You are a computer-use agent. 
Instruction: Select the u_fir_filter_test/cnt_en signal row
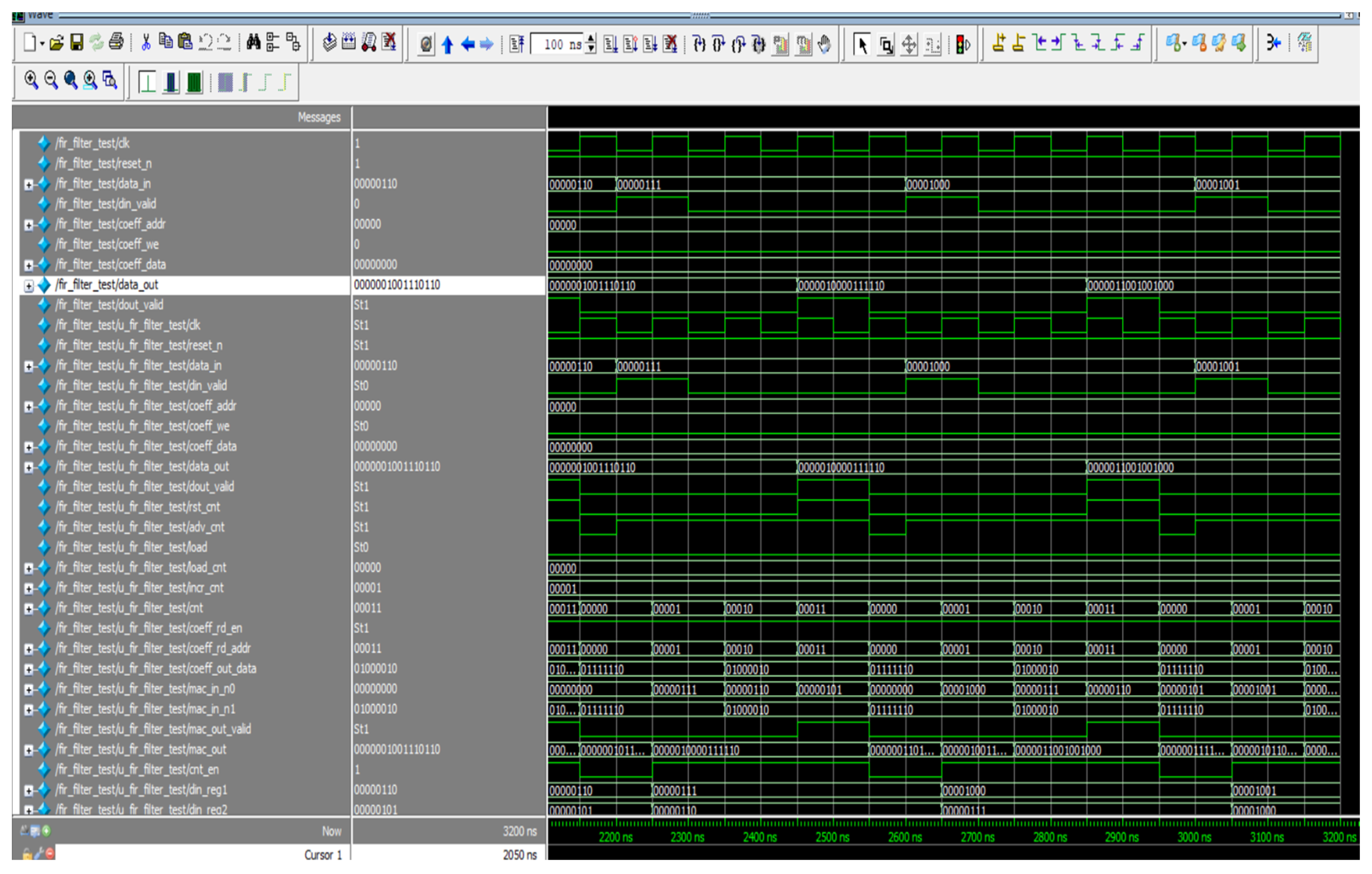(x=137, y=770)
